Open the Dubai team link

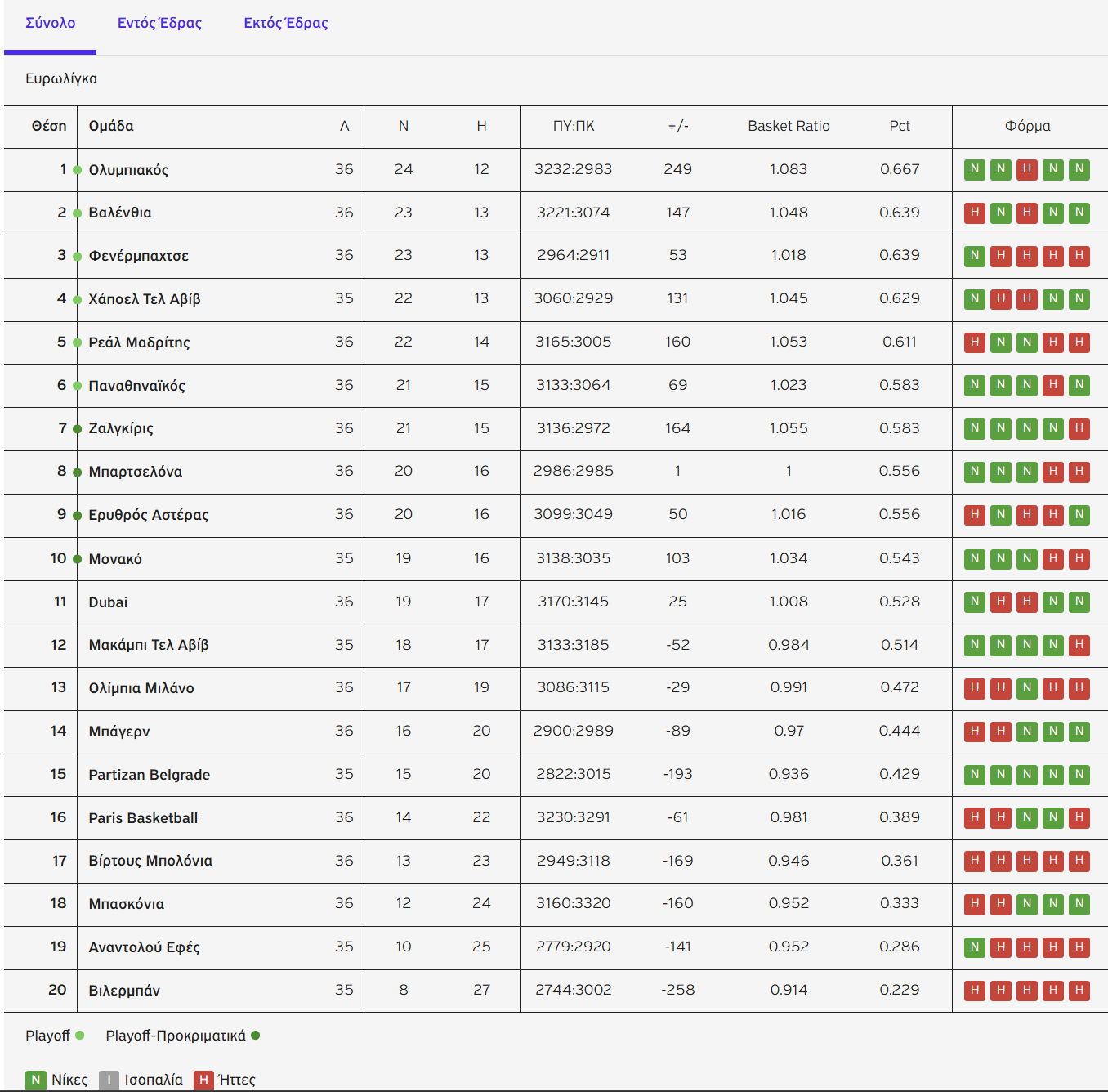[108, 602]
